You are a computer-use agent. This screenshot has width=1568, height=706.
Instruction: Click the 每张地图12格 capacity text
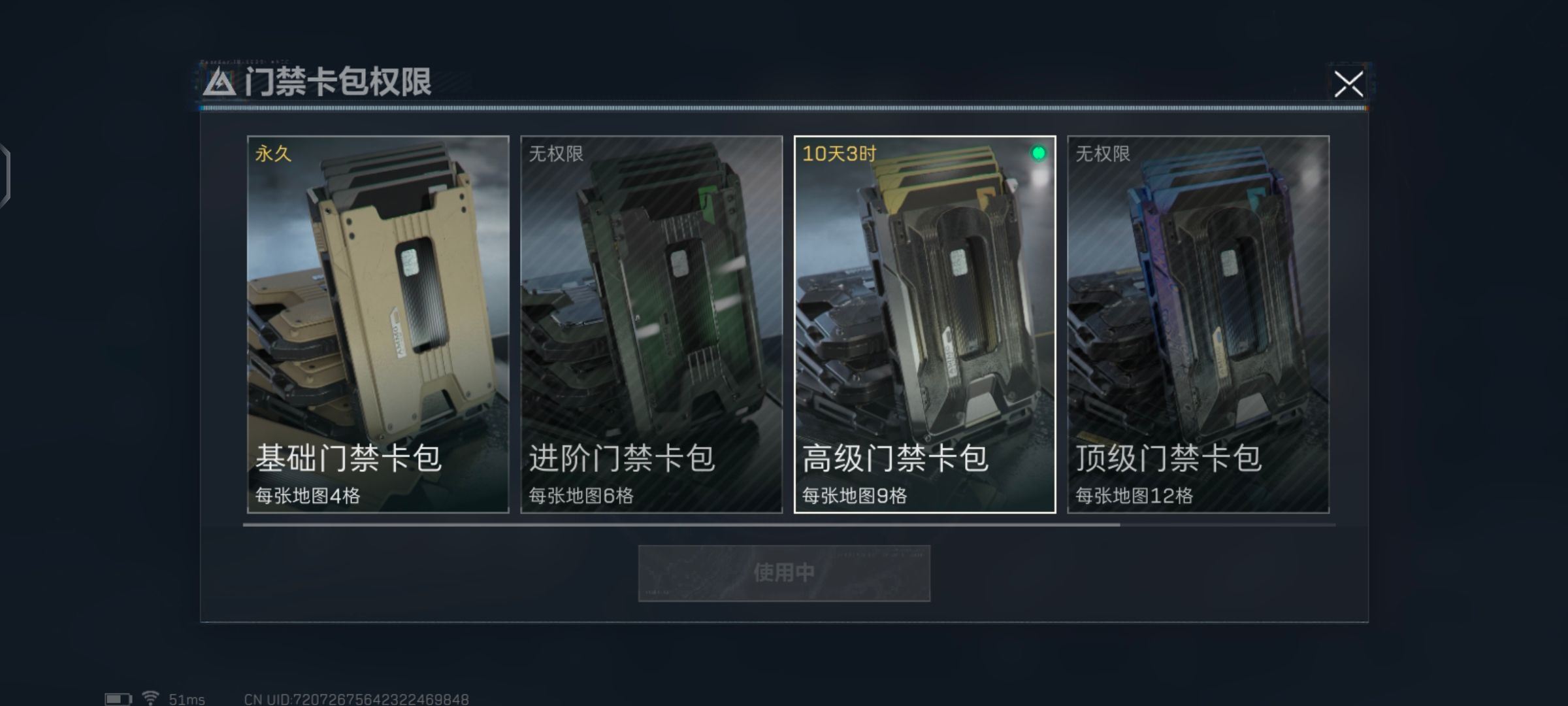pyautogui.click(x=1134, y=496)
